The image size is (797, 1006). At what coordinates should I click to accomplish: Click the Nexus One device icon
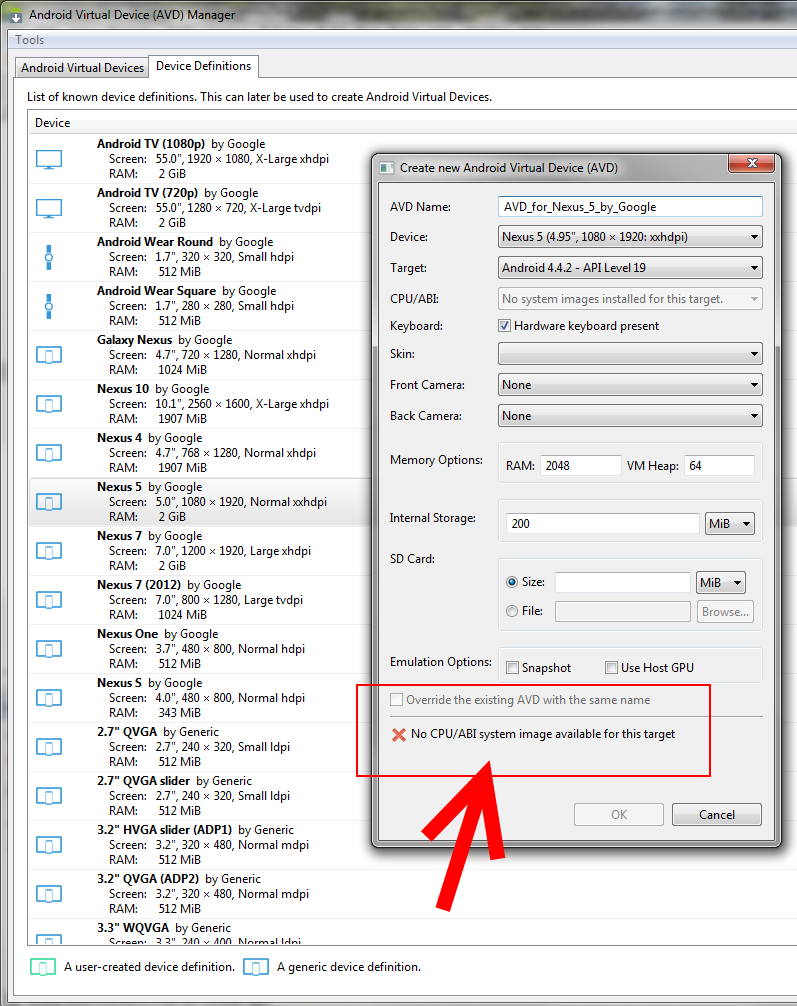click(x=49, y=649)
